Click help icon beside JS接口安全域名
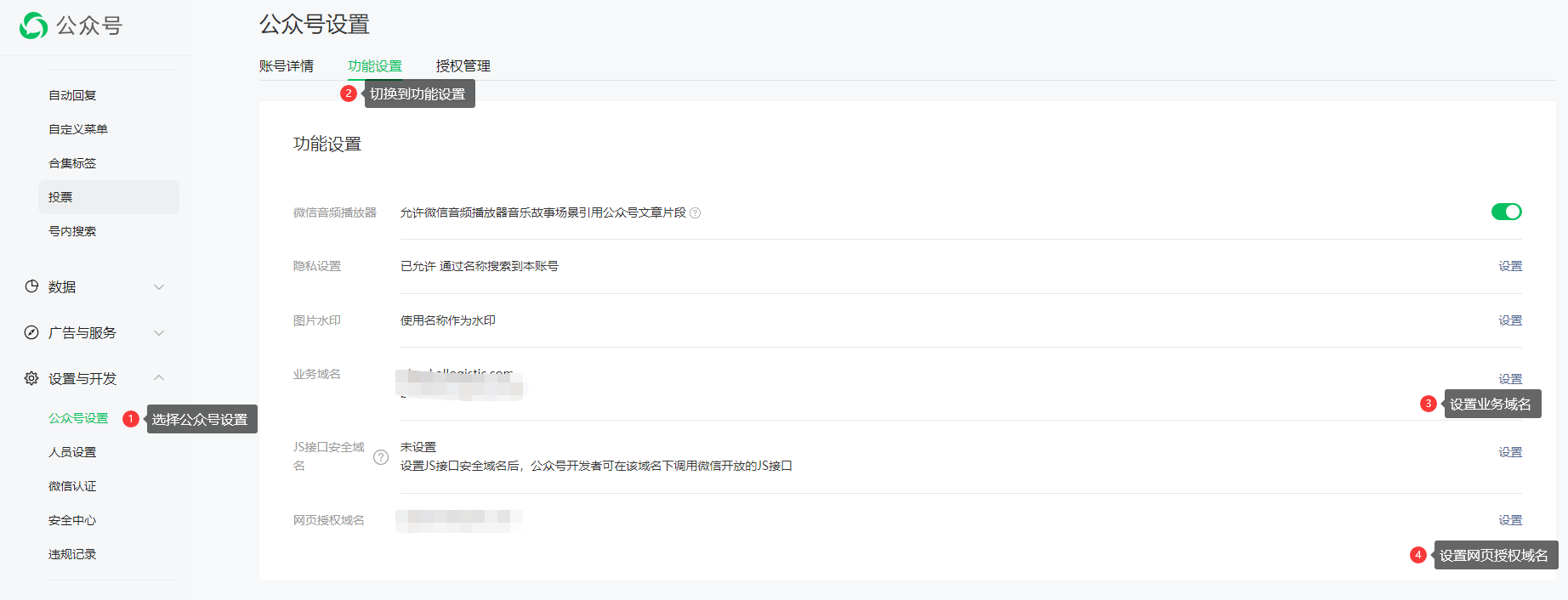This screenshot has width=1568, height=600. 381,457
